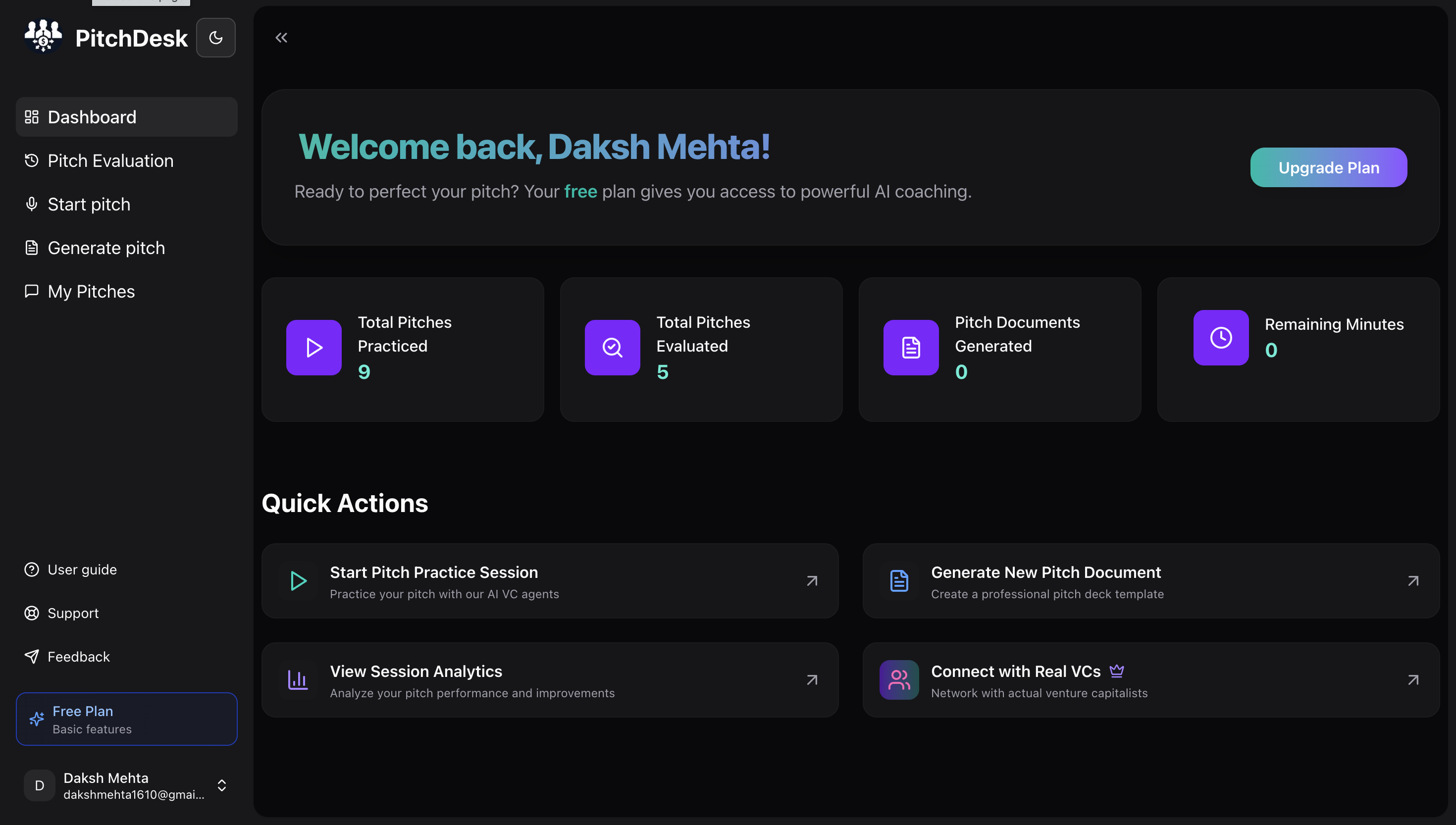Screen dimensions: 1456x825
Task: Click bar chart icon for Session Analytics
Action: click(x=298, y=679)
